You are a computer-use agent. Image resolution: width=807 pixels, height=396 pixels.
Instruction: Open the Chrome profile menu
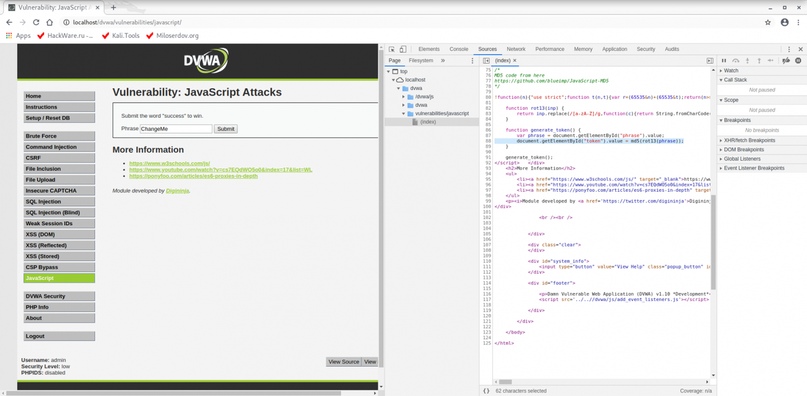[x=784, y=22]
